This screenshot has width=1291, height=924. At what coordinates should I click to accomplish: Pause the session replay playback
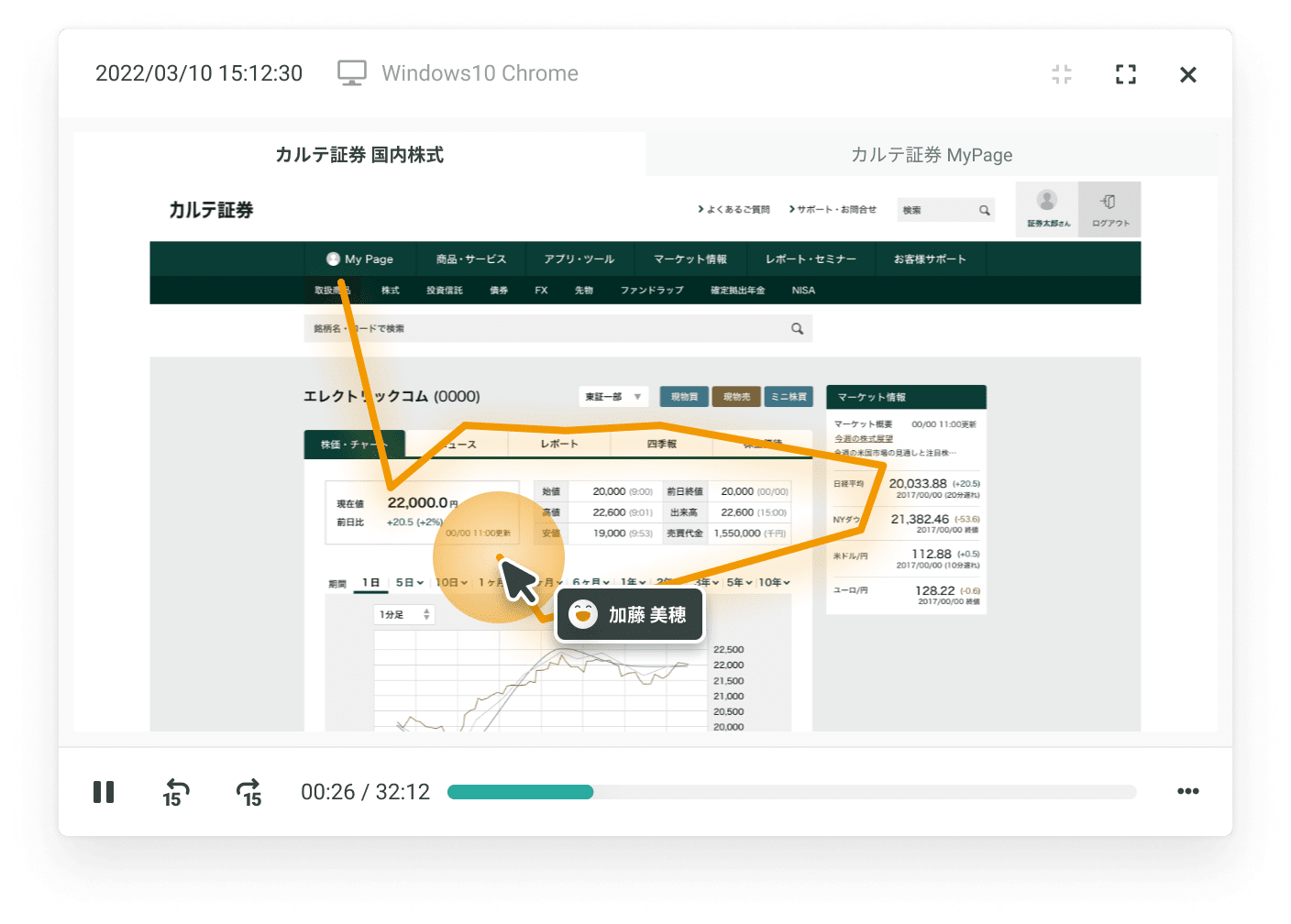click(104, 792)
